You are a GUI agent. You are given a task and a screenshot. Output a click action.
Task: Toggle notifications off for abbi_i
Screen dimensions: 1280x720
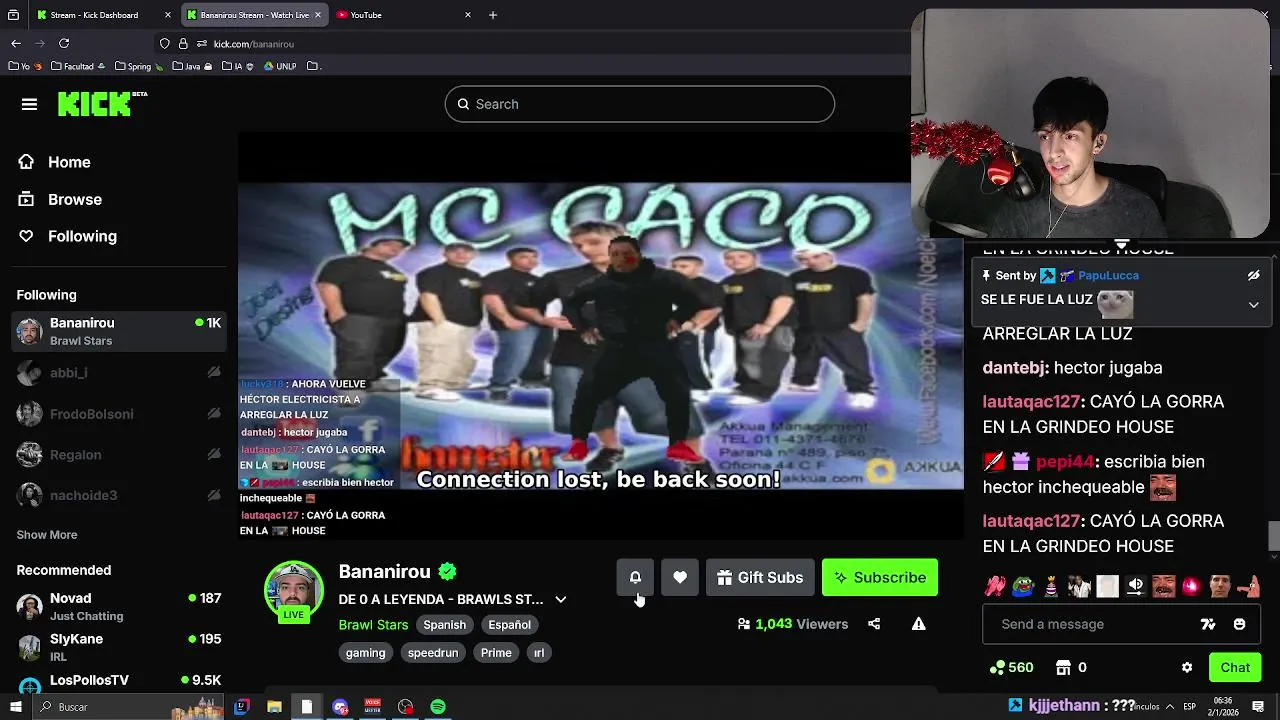[214, 372]
